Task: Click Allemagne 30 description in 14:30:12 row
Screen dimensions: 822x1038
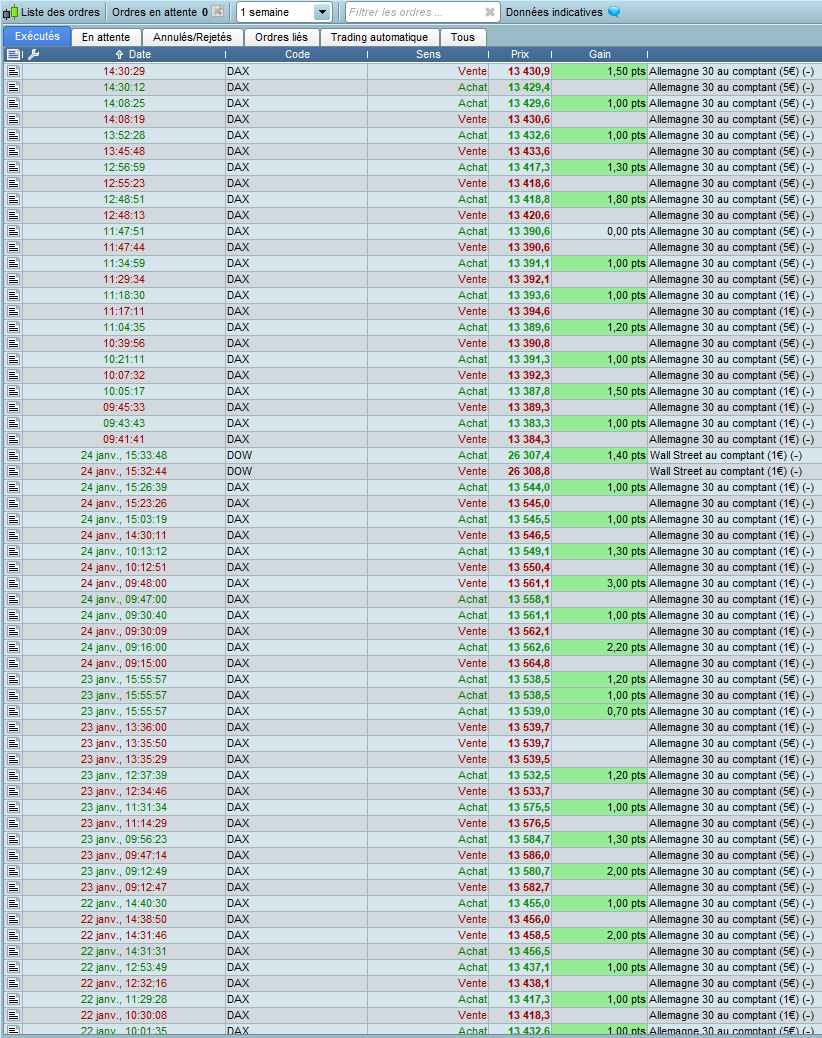Action: tap(731, 87)
